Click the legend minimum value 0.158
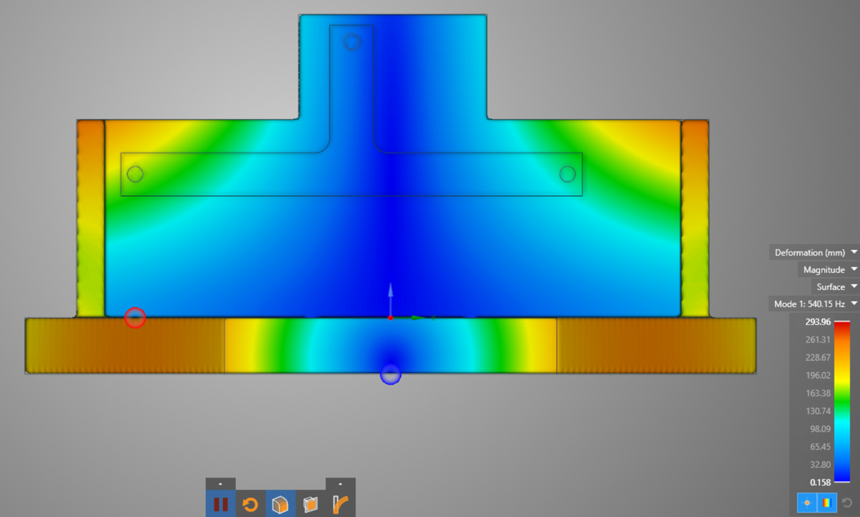 pos(820,482)
